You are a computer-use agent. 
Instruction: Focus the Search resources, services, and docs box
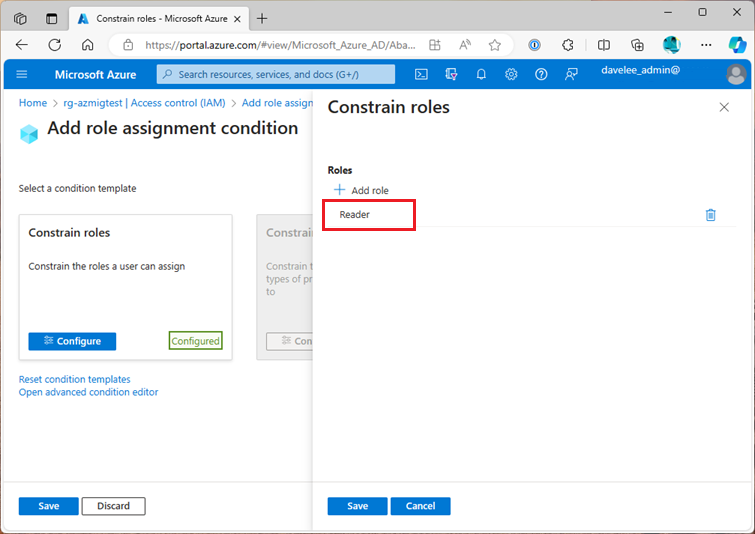276,74
